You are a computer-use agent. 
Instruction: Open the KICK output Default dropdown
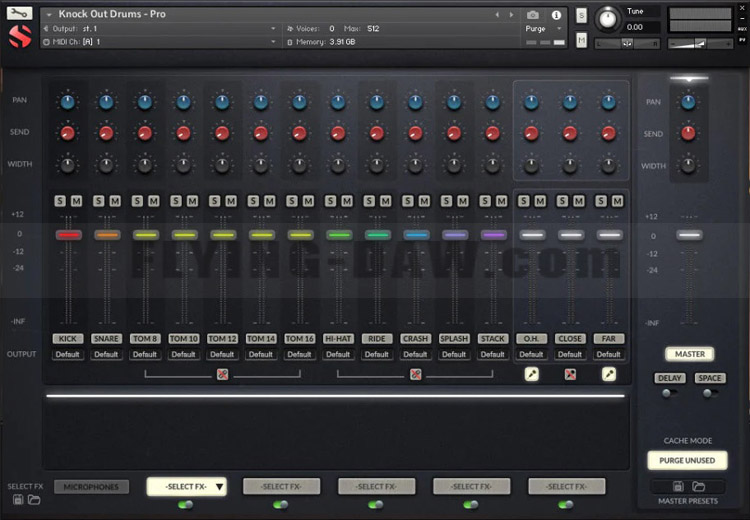[x=67, y=354]
